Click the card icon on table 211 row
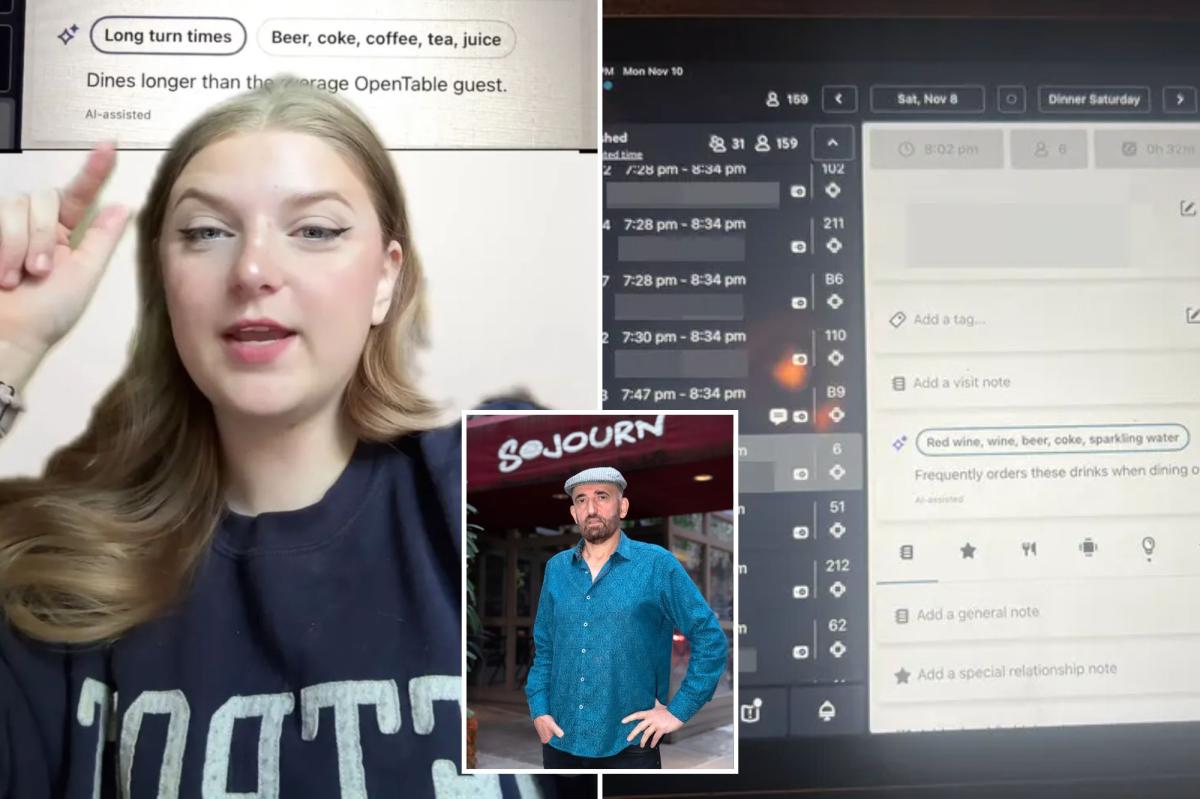This screenshot has height=799, width=1200. (x=800, y=246)
